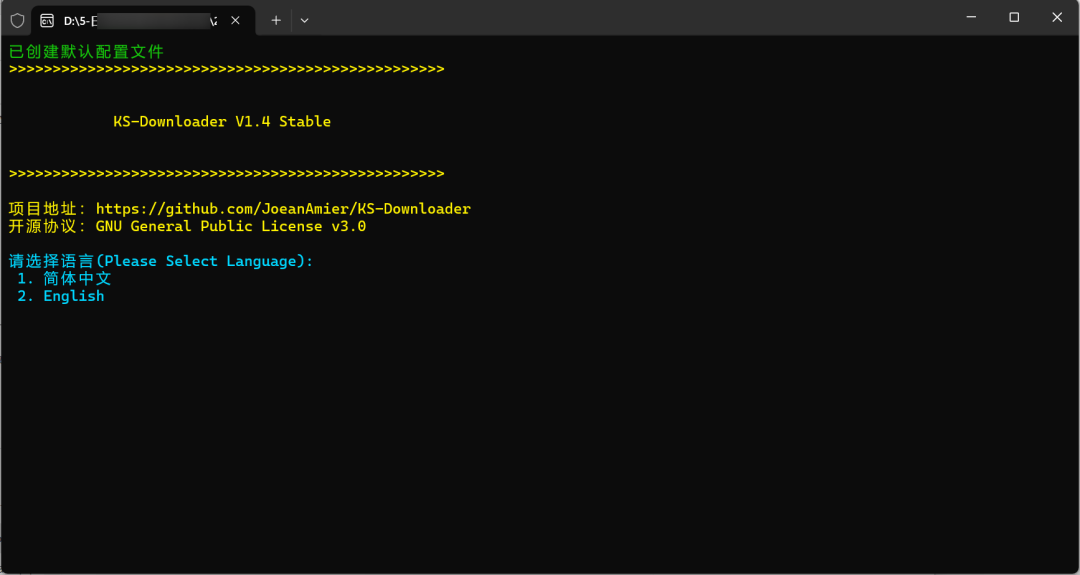
Task: Click the English language option
Action: point(73,296)
